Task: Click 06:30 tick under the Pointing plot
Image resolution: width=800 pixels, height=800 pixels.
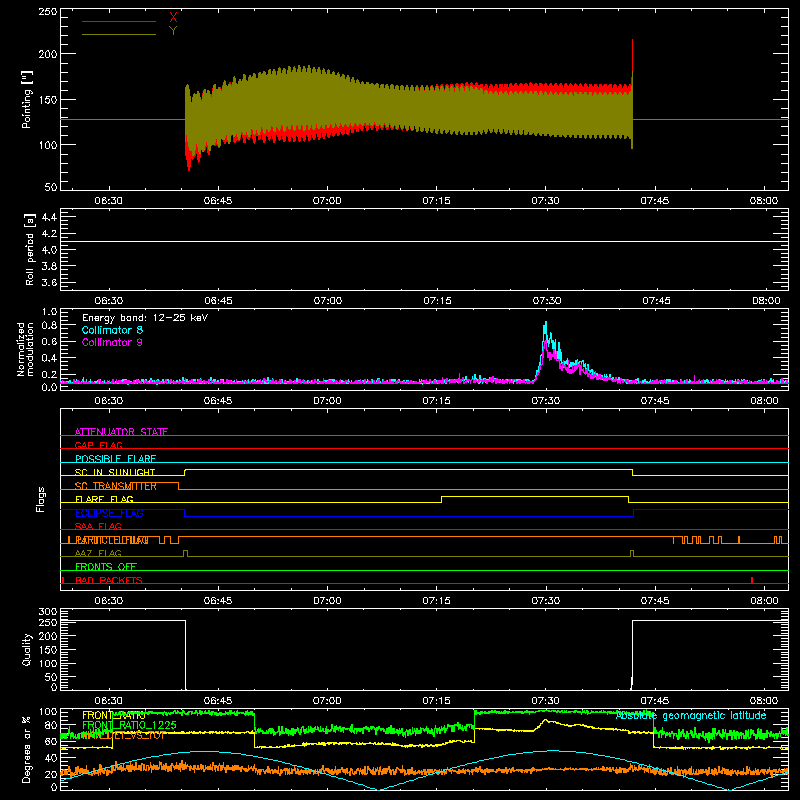Action: (x=109, y=201)
